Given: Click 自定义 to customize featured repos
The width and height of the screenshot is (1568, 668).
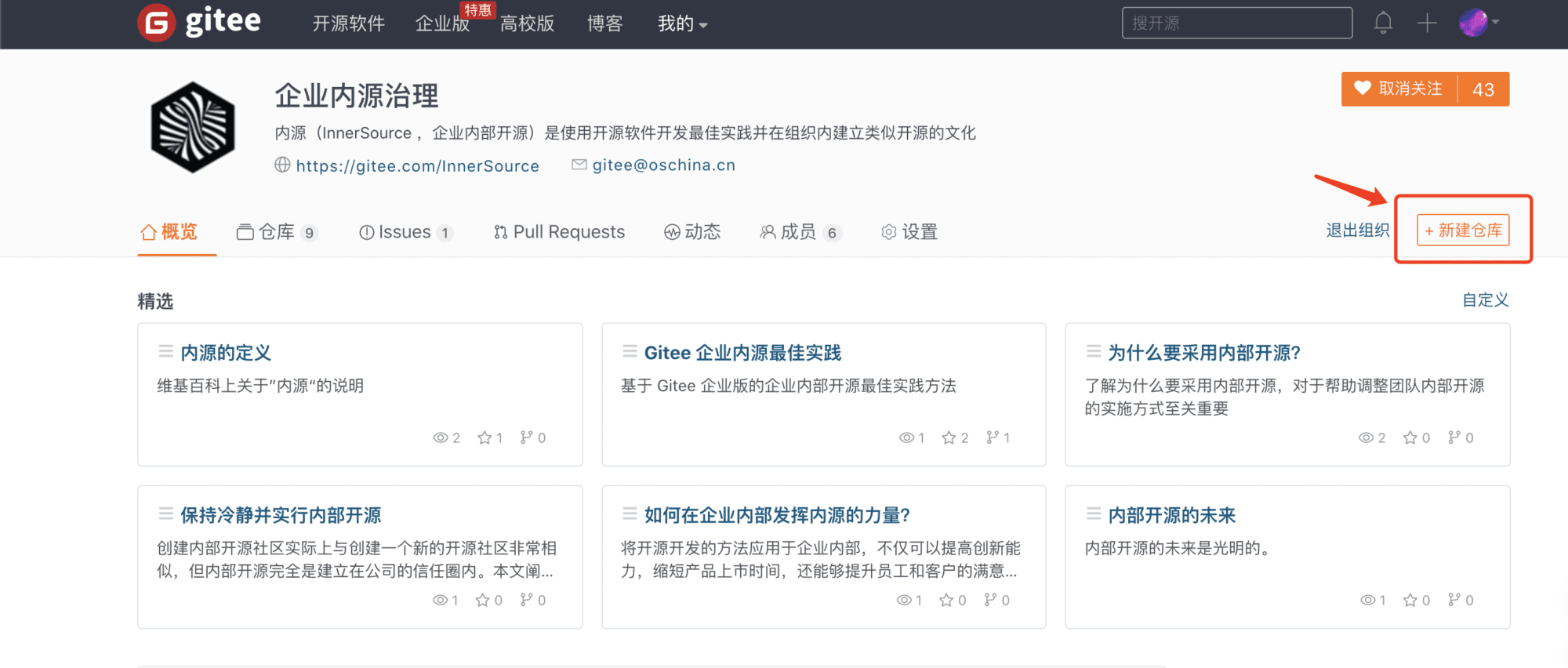Looking at the screenshot, I should click(1485, 300).
